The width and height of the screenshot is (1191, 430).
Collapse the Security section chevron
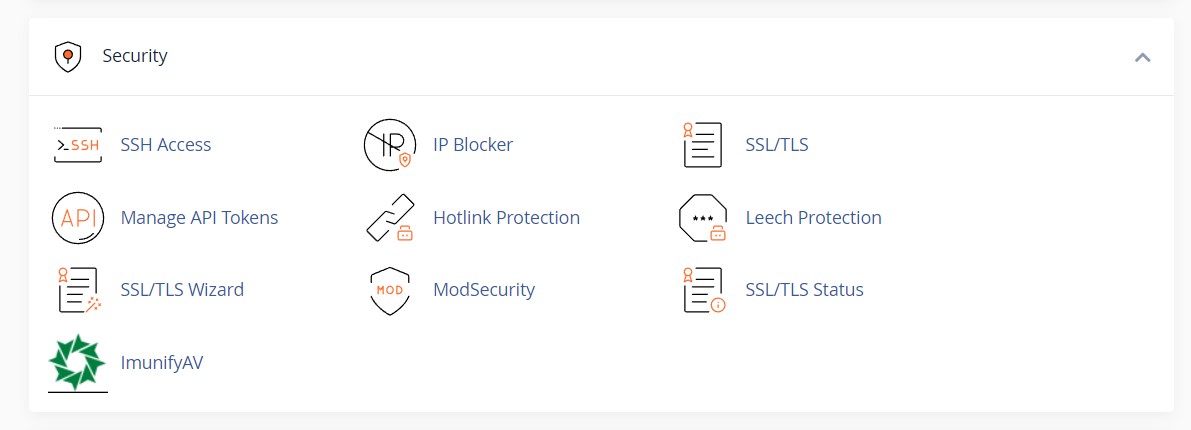point(1143,57)
